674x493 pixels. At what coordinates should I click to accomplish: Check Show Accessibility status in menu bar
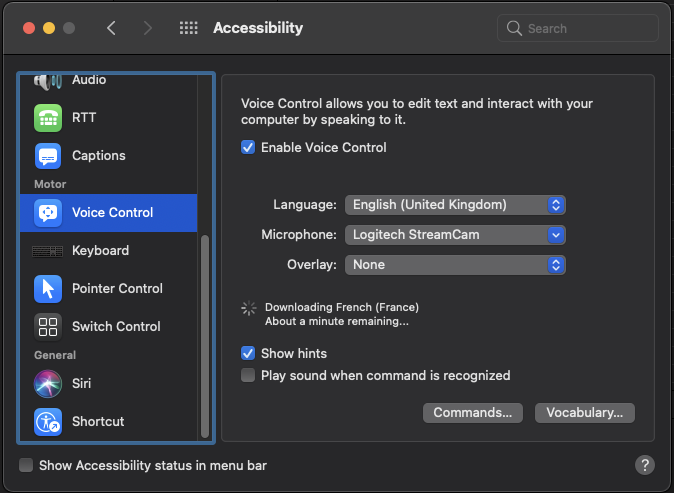click(26, 465)
